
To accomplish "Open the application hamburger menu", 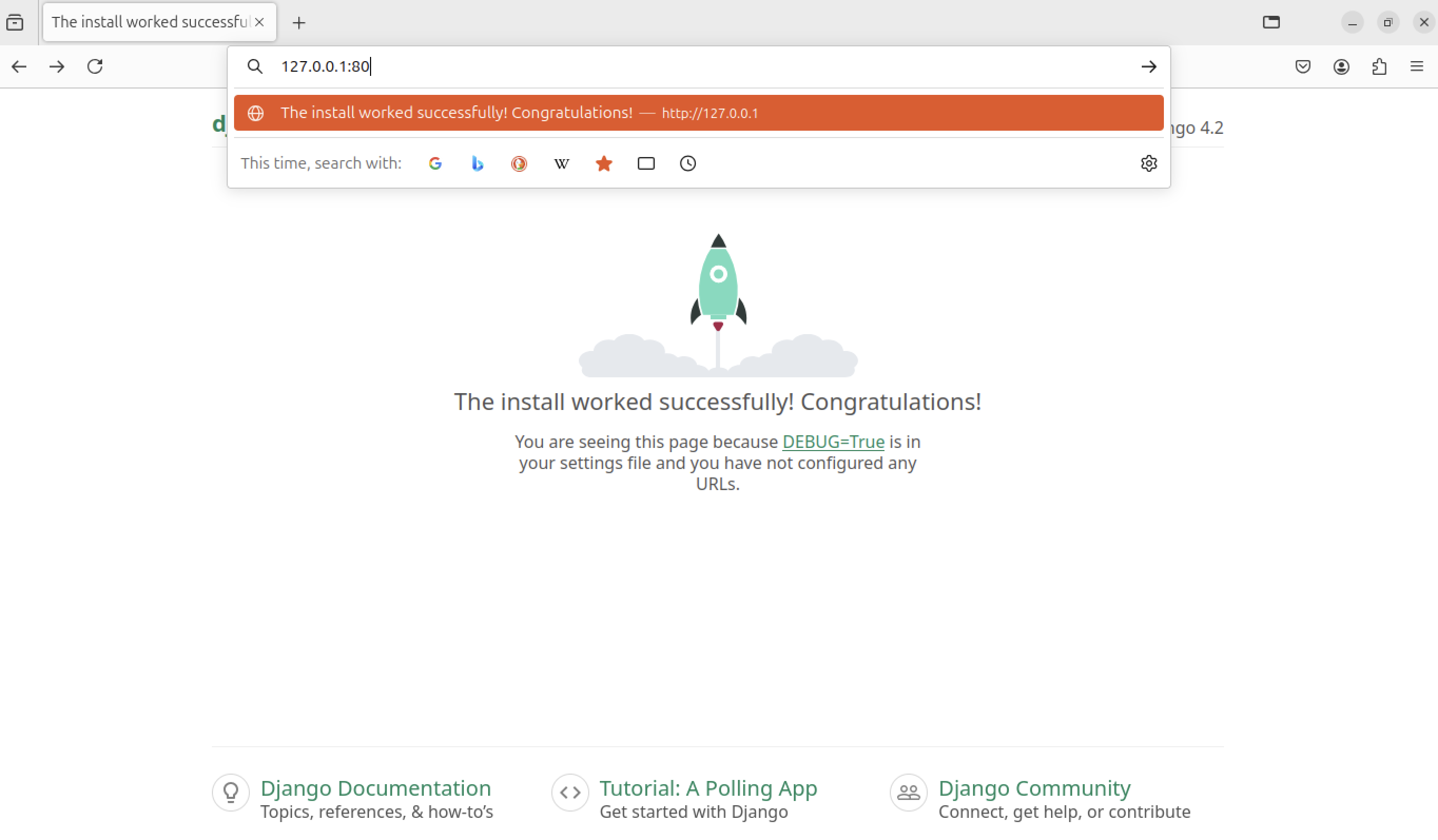I will pos(1417,67).
